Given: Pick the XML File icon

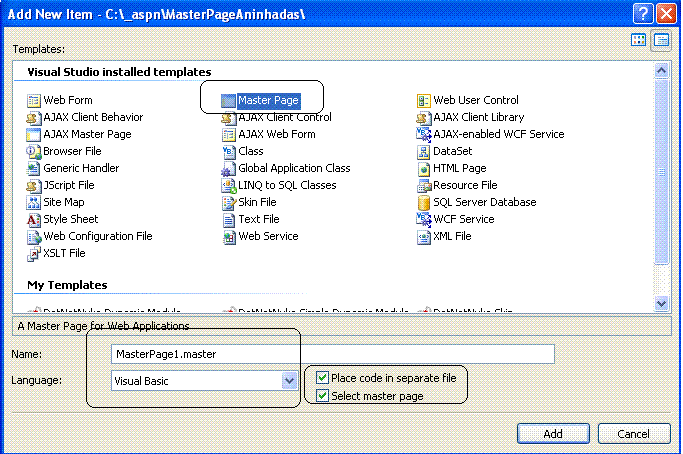Looking at the screenshot, I should [x=423, y=237].
